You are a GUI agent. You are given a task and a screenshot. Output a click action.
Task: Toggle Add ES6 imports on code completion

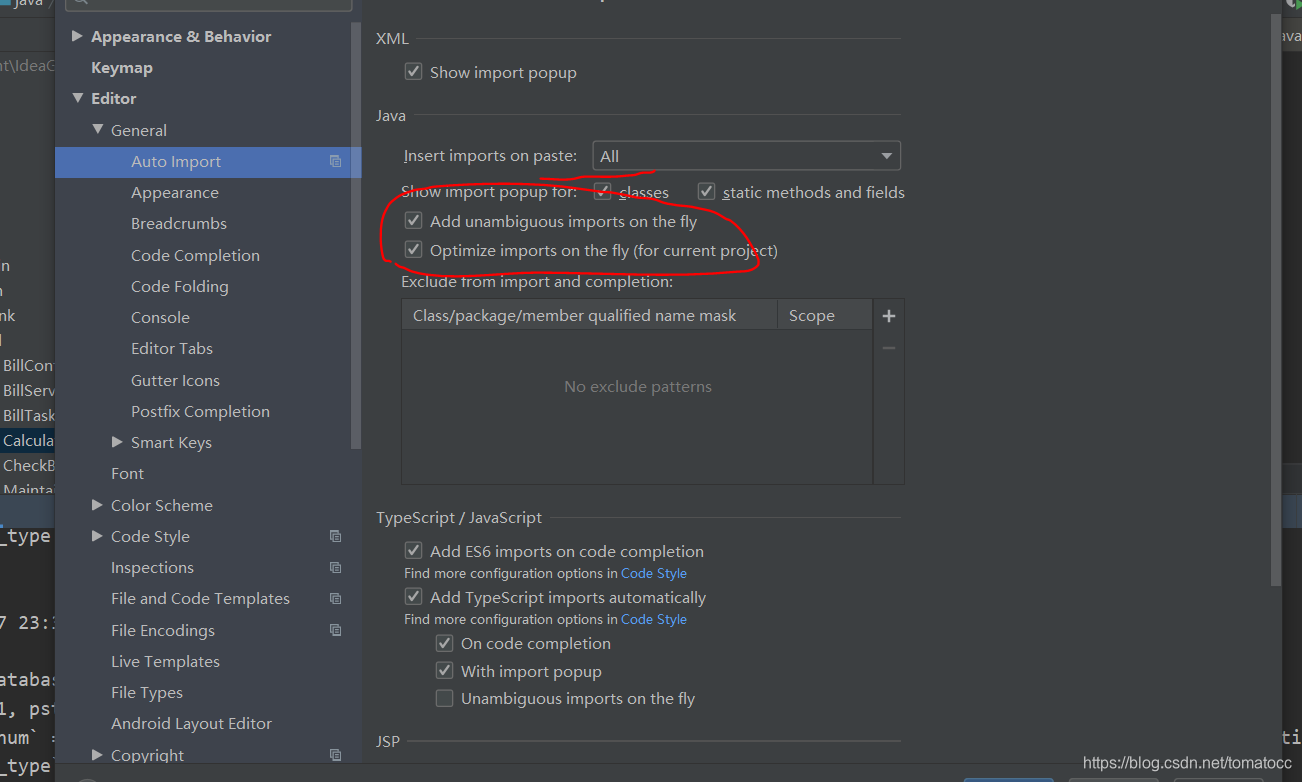point(413,550)
